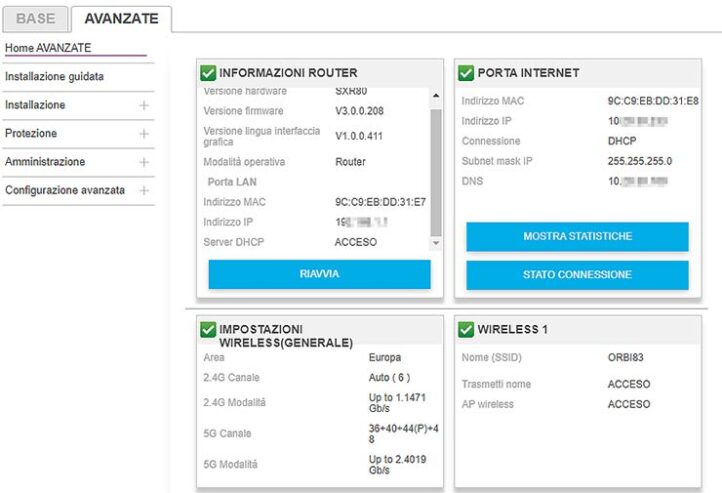Viewport: 722px width, 493px height.
Task: Expand the Protezione sidebar section
Action: [144, 133]
